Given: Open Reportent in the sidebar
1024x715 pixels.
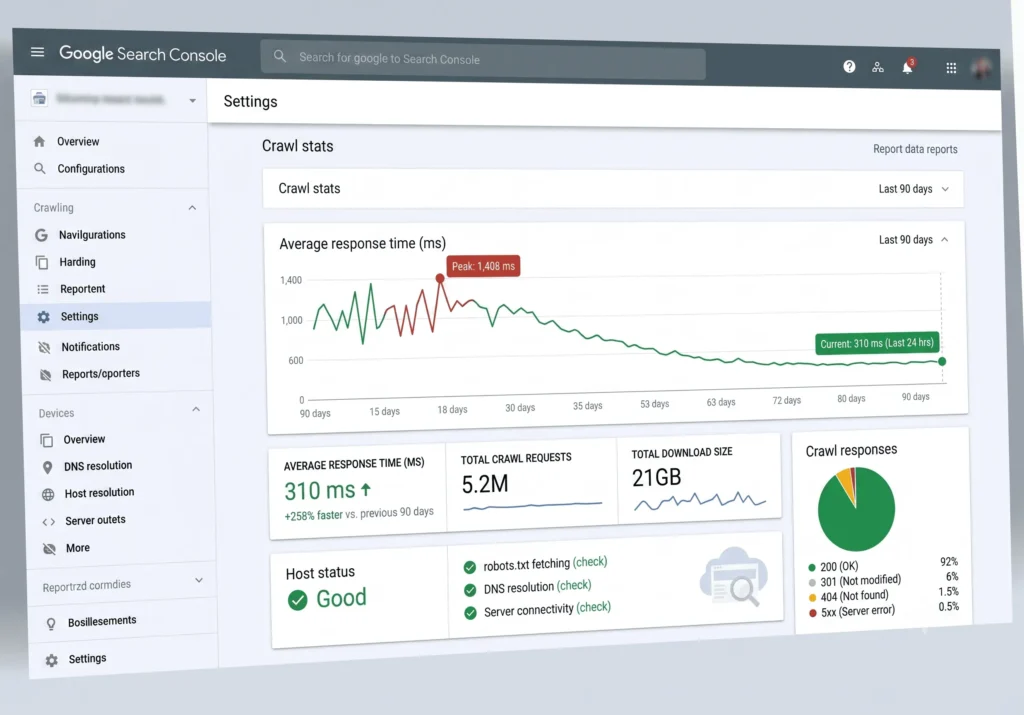Looking at the screenshot, I should tap(82, 289).
